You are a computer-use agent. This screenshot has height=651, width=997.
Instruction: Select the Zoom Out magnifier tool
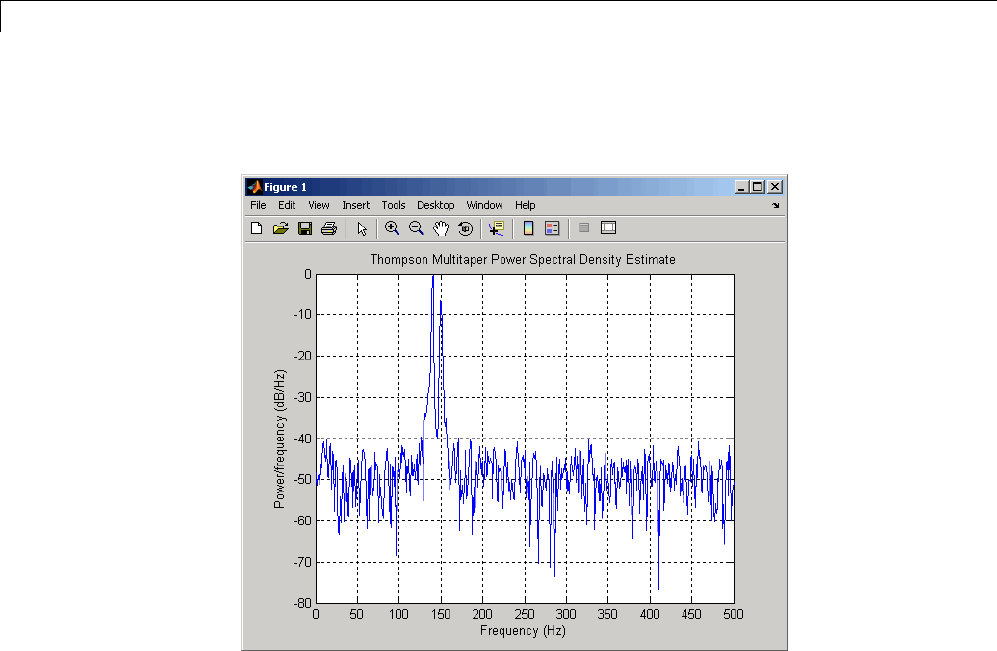[416, 228]
